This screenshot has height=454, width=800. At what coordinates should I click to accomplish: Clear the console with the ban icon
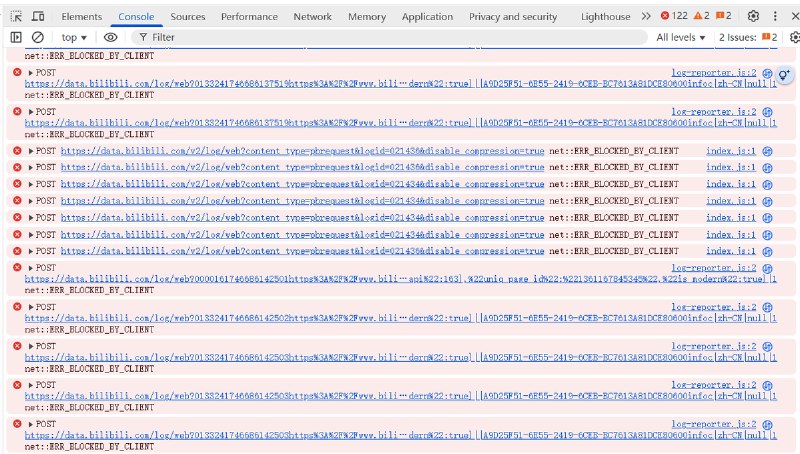(38, 37)
